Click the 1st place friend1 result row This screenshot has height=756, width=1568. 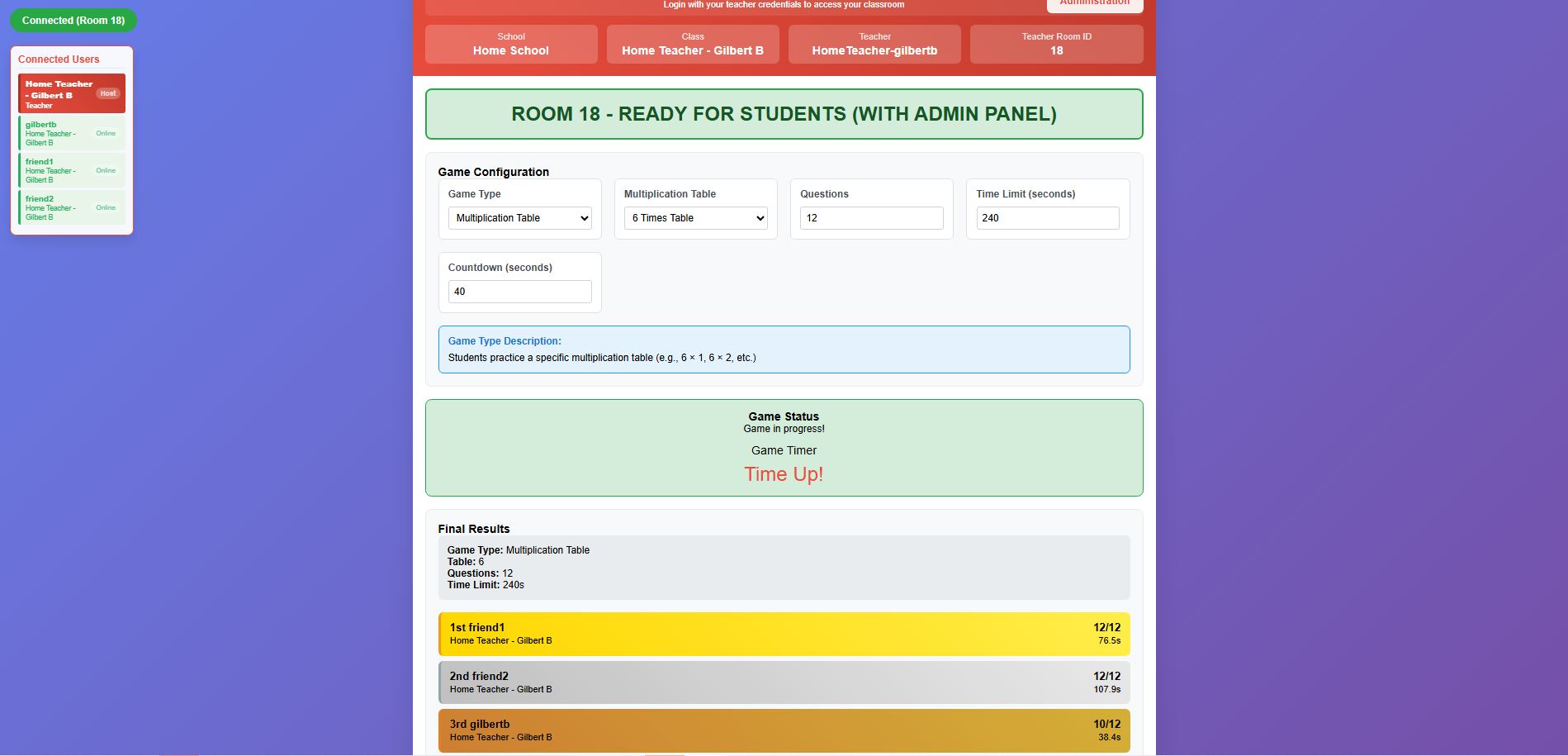(784, 634)
